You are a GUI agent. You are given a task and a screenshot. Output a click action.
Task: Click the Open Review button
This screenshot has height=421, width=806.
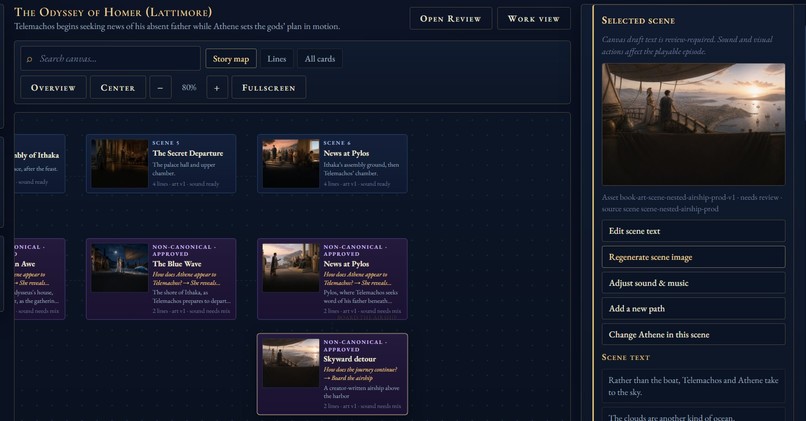pos(451,19)
